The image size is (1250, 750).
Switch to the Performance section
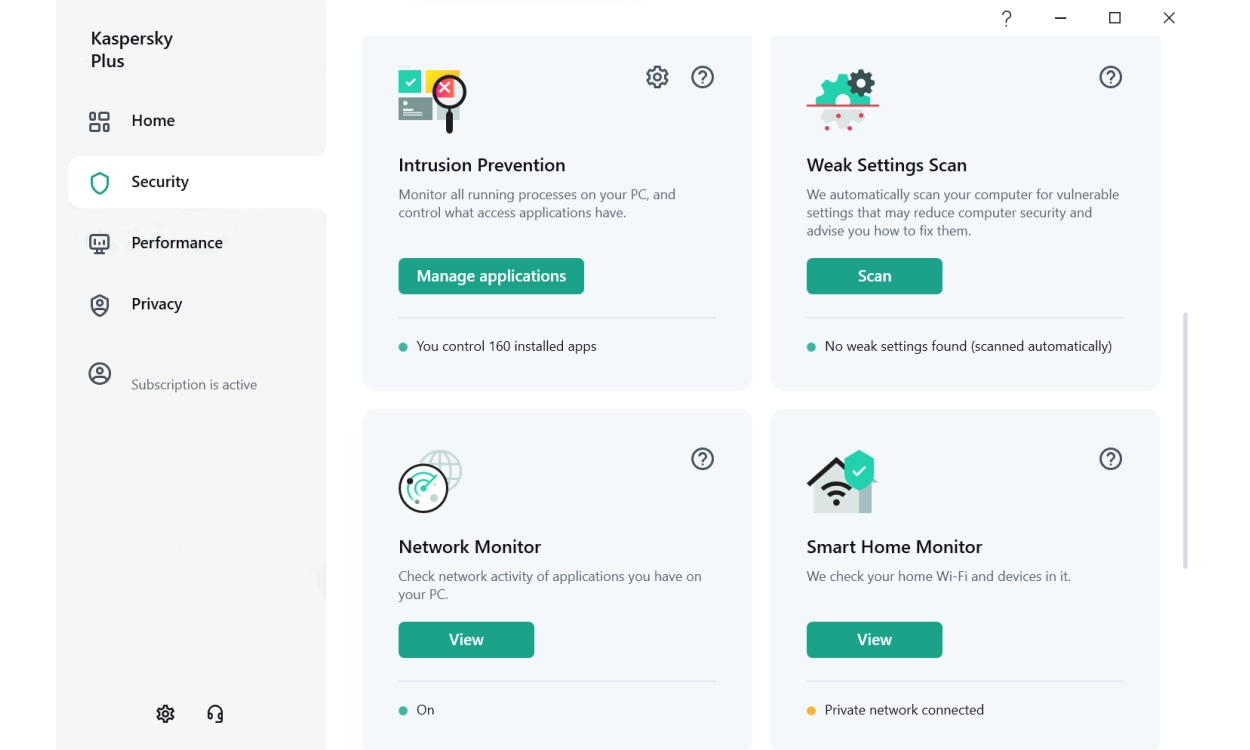click(x=177, y=242)
